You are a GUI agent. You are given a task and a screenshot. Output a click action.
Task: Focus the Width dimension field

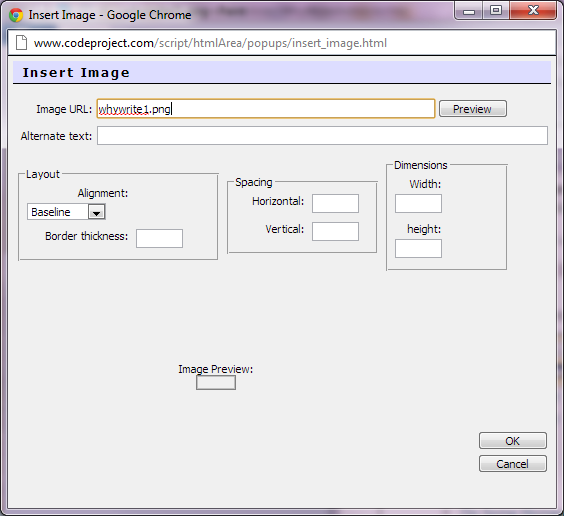pyautogui.click(x=418, y=204)
